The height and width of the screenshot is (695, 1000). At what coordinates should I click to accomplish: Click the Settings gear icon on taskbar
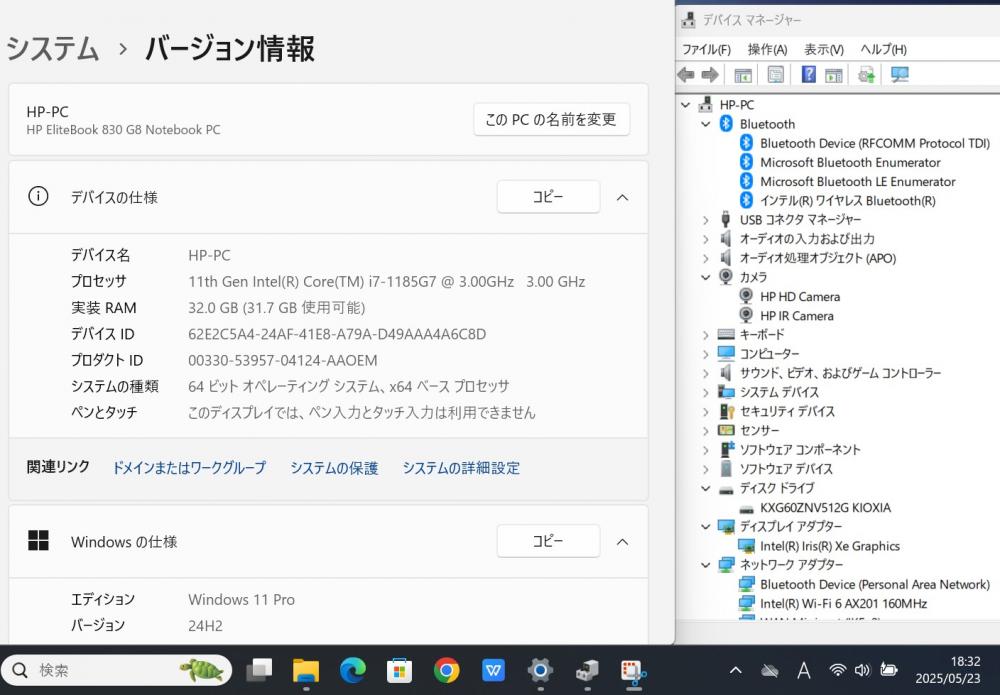(x=540, y=671)
